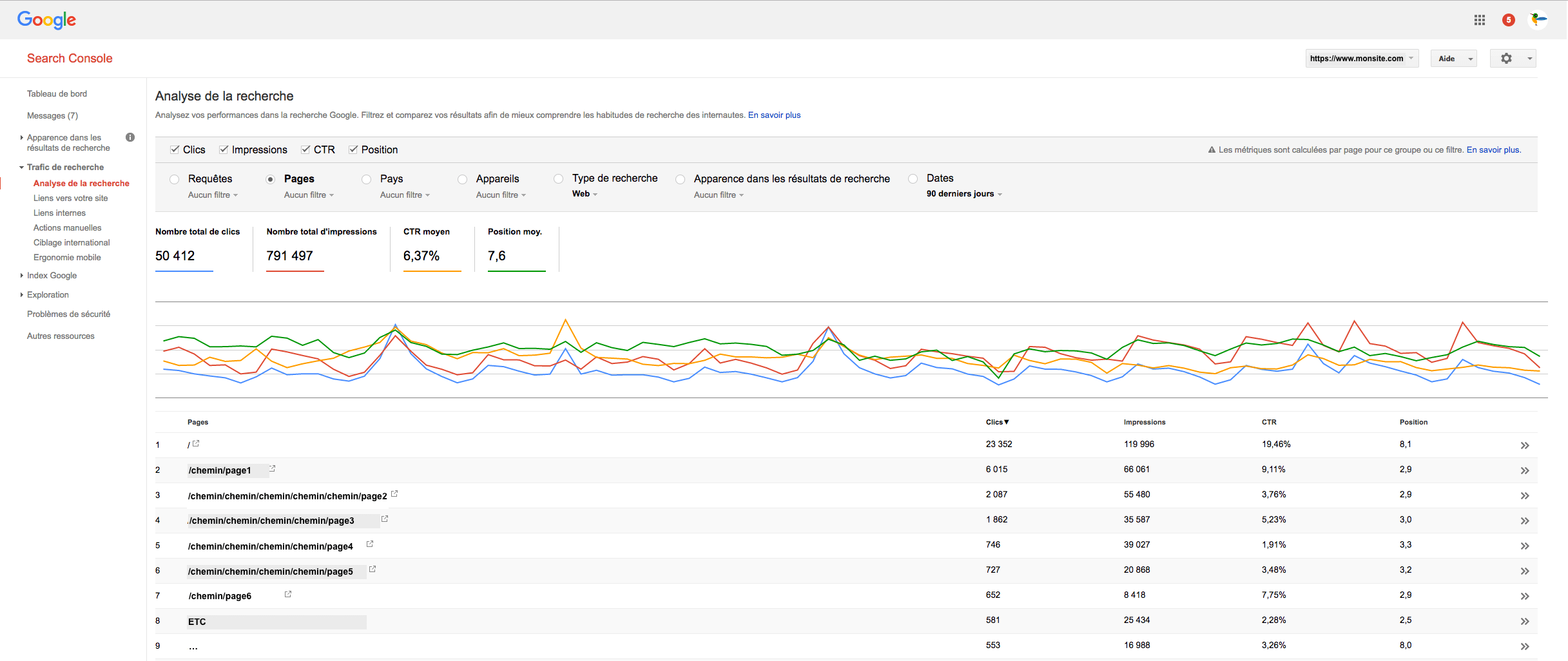Open the Aide dropdown
The image size is (1568, 661).
click(1453, 59)
